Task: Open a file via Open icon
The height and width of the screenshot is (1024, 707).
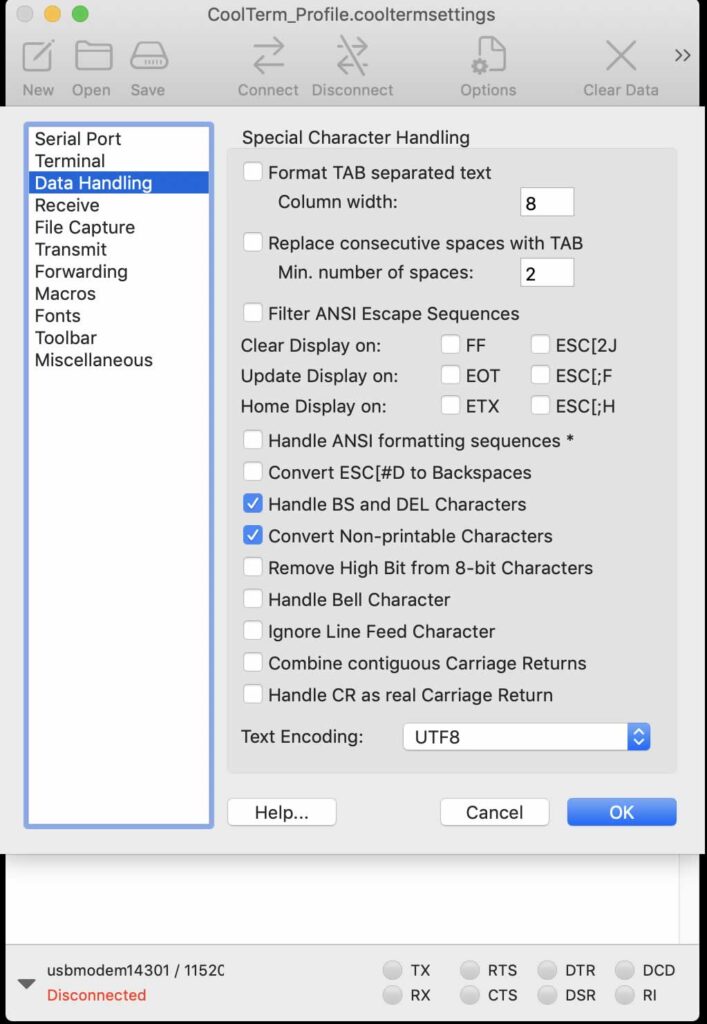Action: point(92,57)
